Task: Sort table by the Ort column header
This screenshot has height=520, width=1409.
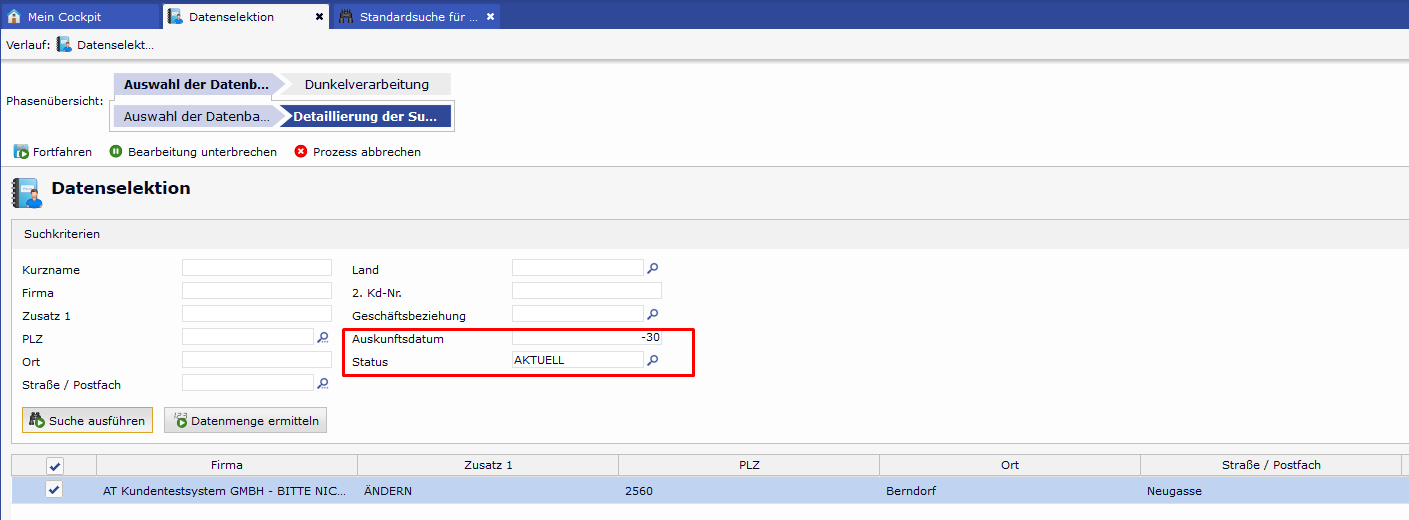Action: tap(1009, 465)
